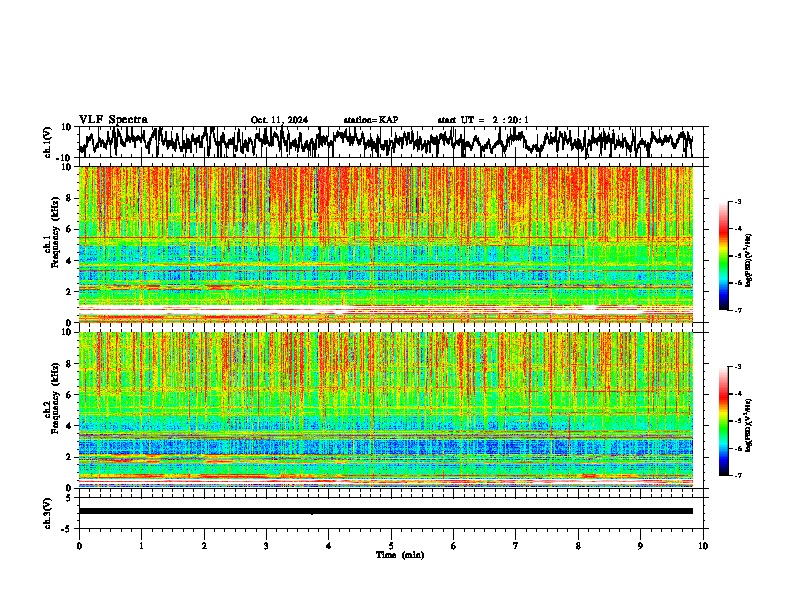792x612 pixels.
Task: Click the 8 kHz tick label on ch.1 frequency axis
Action: coord(69,198)
